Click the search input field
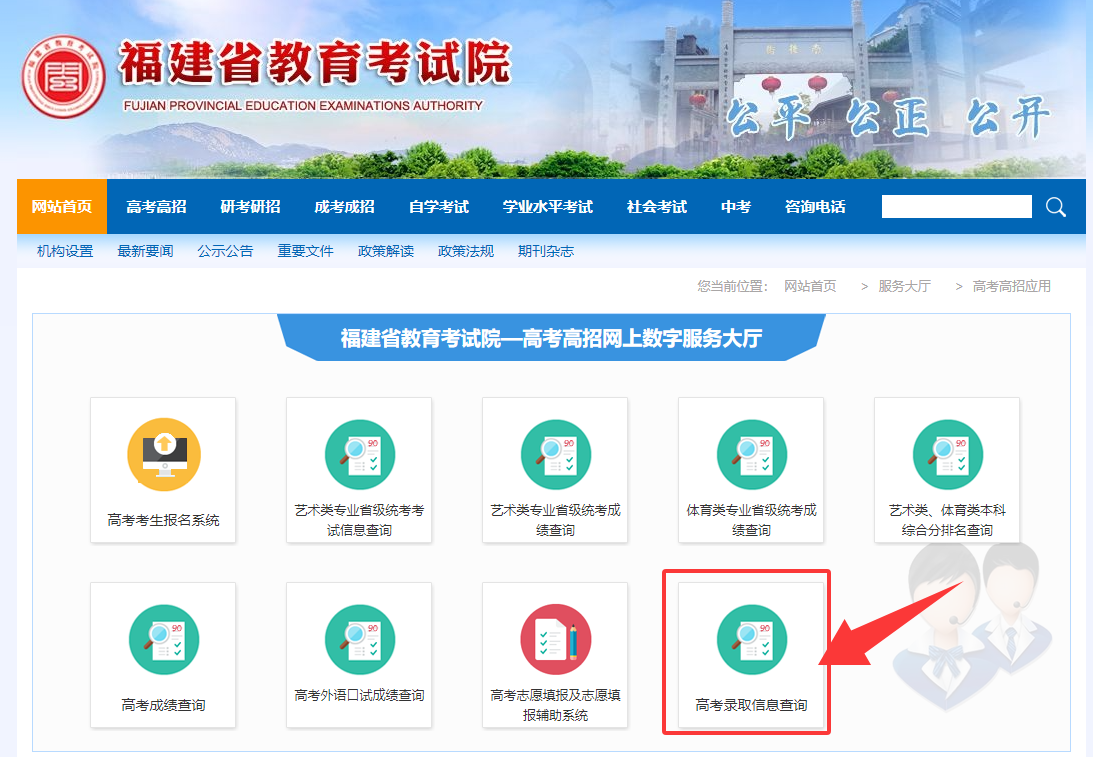This screenshot has height=757, width=1093. coord(956,206)
